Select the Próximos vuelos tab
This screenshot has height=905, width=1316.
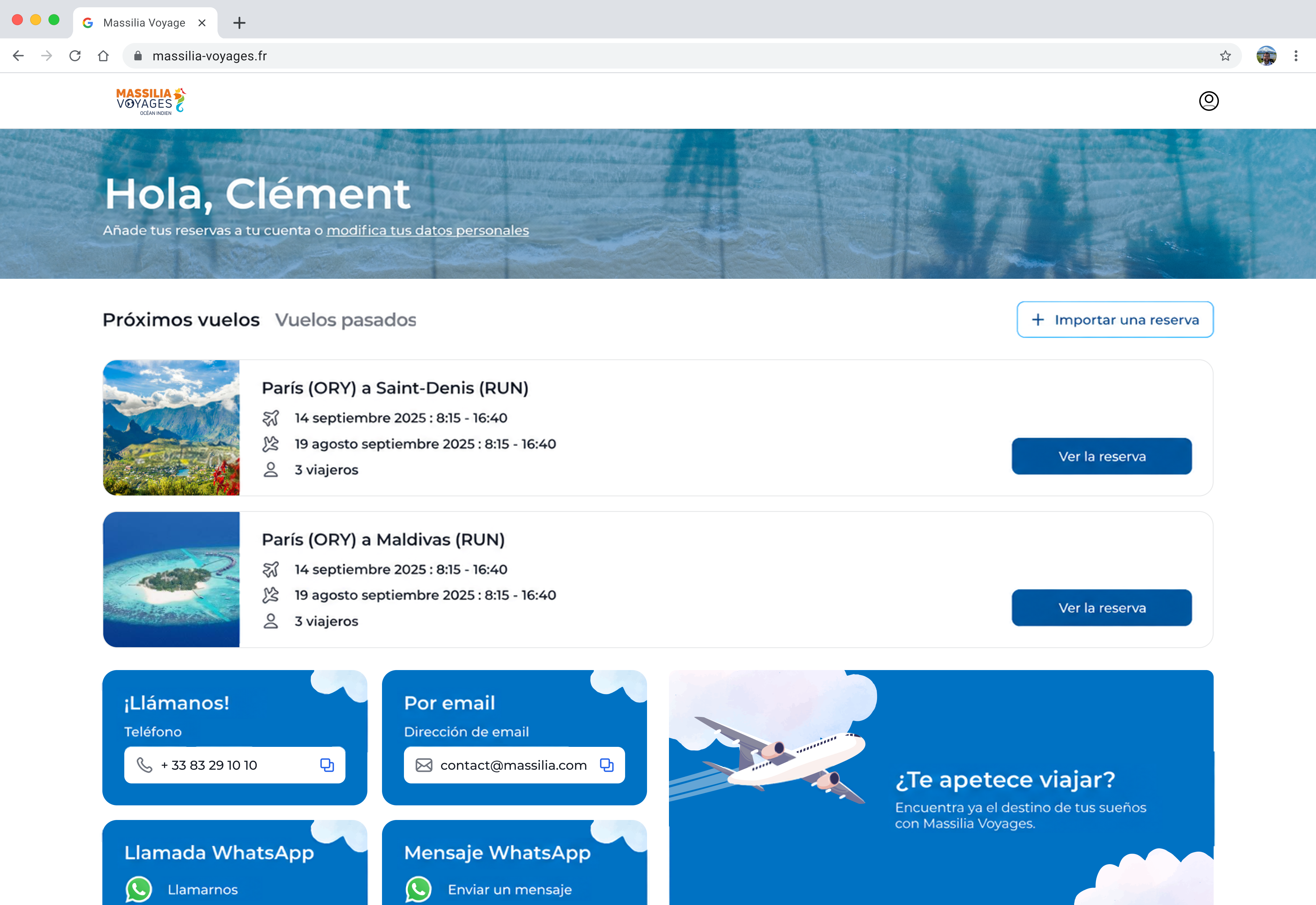[181, 320]
